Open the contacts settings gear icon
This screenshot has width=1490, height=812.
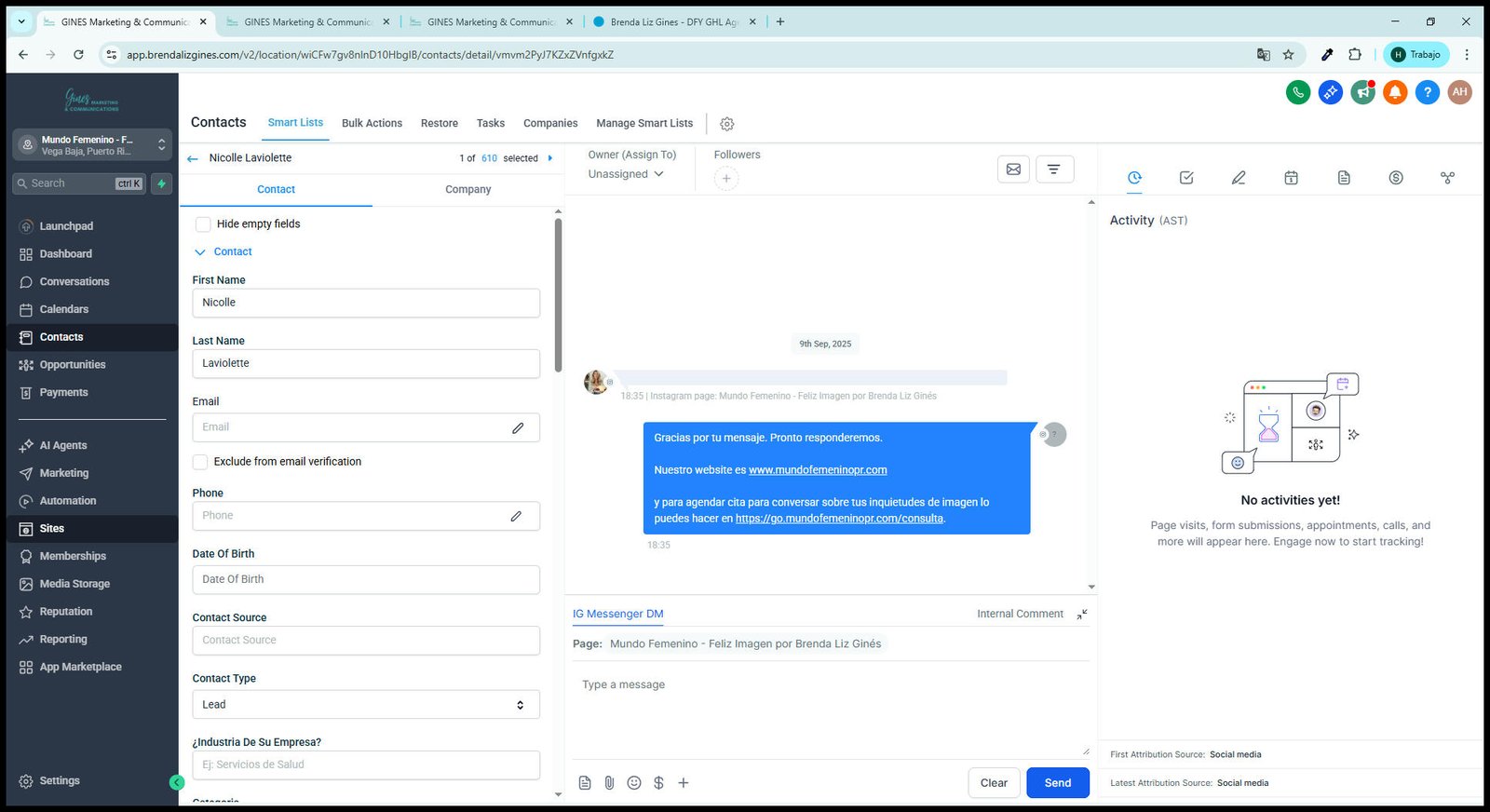(x=727, y=124)
